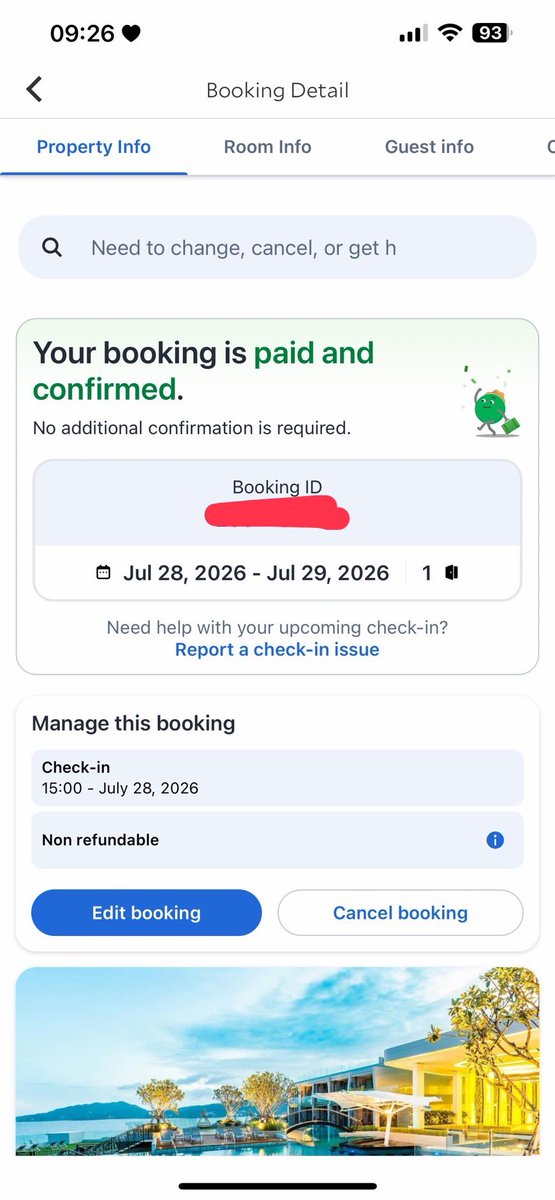Open the Guest info tab
The image size is (555, 1200).
(429, 147)
